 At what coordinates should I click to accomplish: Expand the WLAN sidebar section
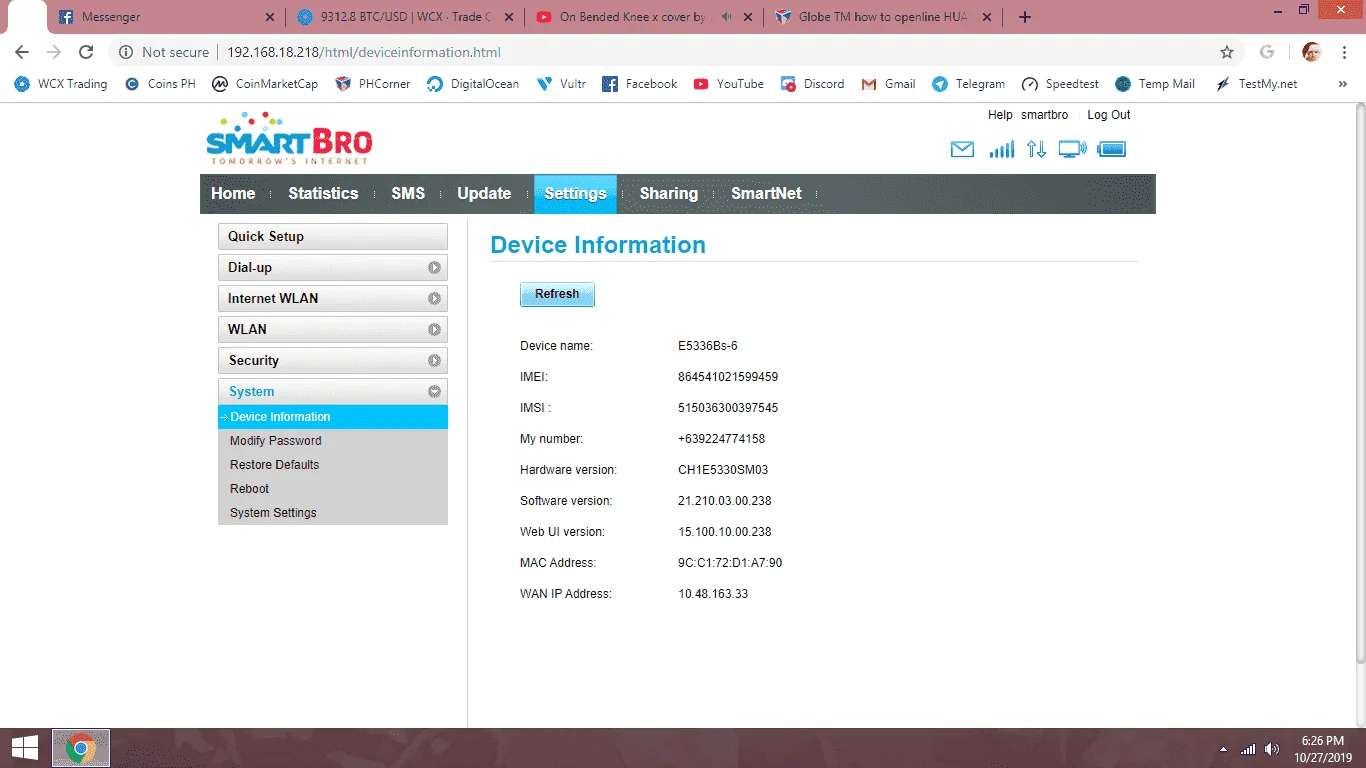332,330
